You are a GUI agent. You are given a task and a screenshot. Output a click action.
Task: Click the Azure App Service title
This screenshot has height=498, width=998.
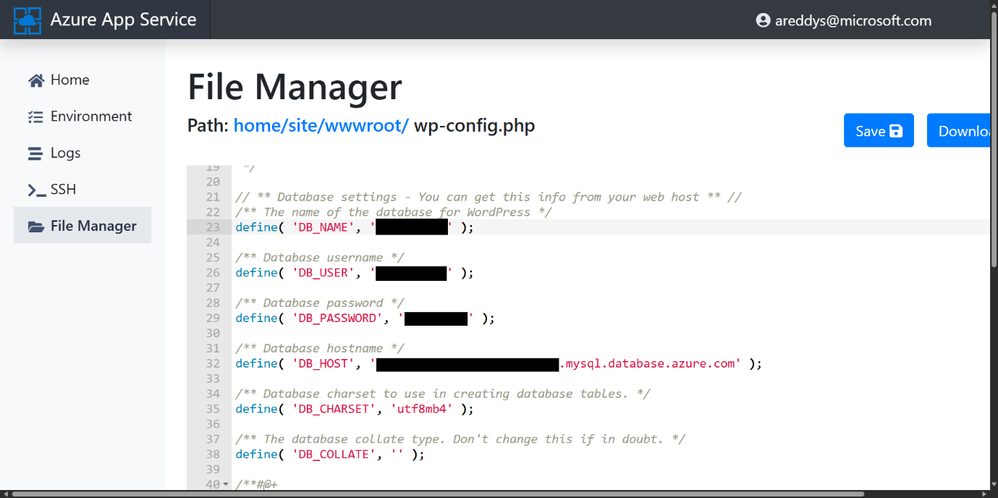(x=123, y=20)
